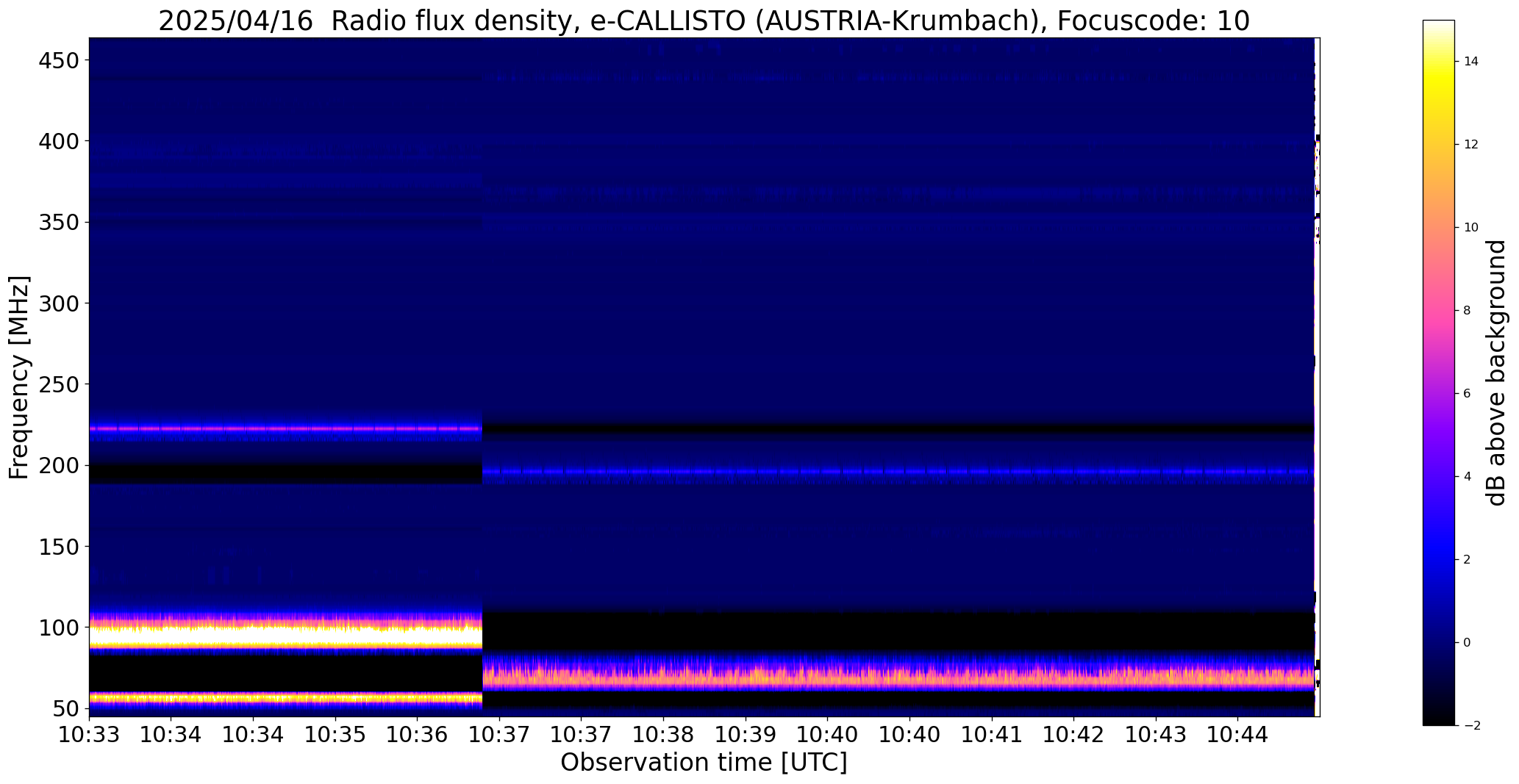Viewport: 1519px width, 784px height.
Task: Click the 10:36 time tick label
Action: (418, 734)
